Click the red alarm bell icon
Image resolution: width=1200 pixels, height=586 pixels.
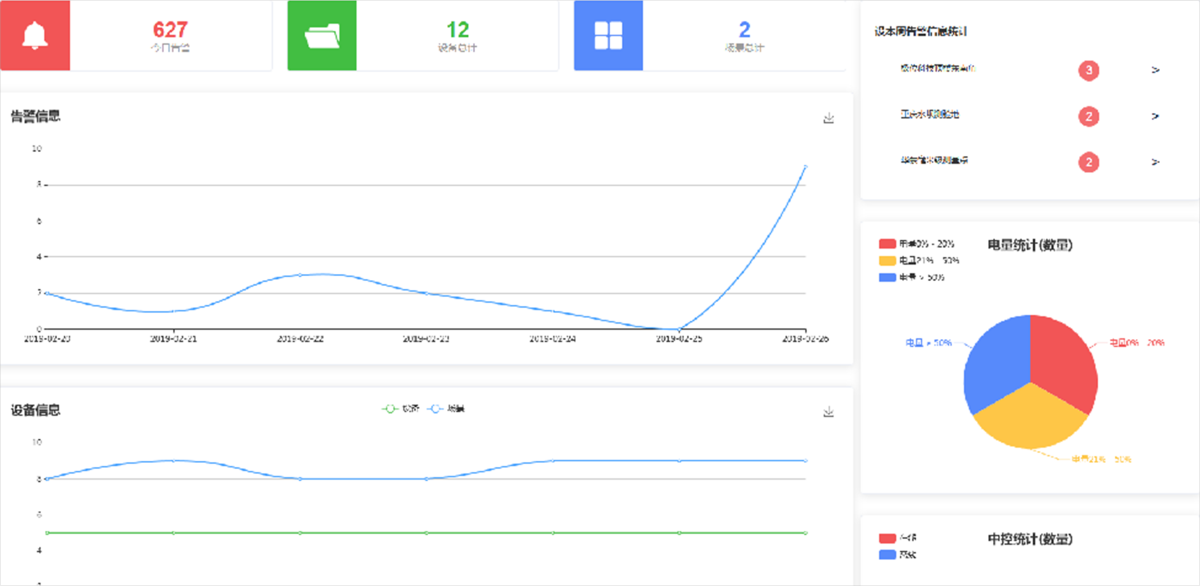pos(35,35)
